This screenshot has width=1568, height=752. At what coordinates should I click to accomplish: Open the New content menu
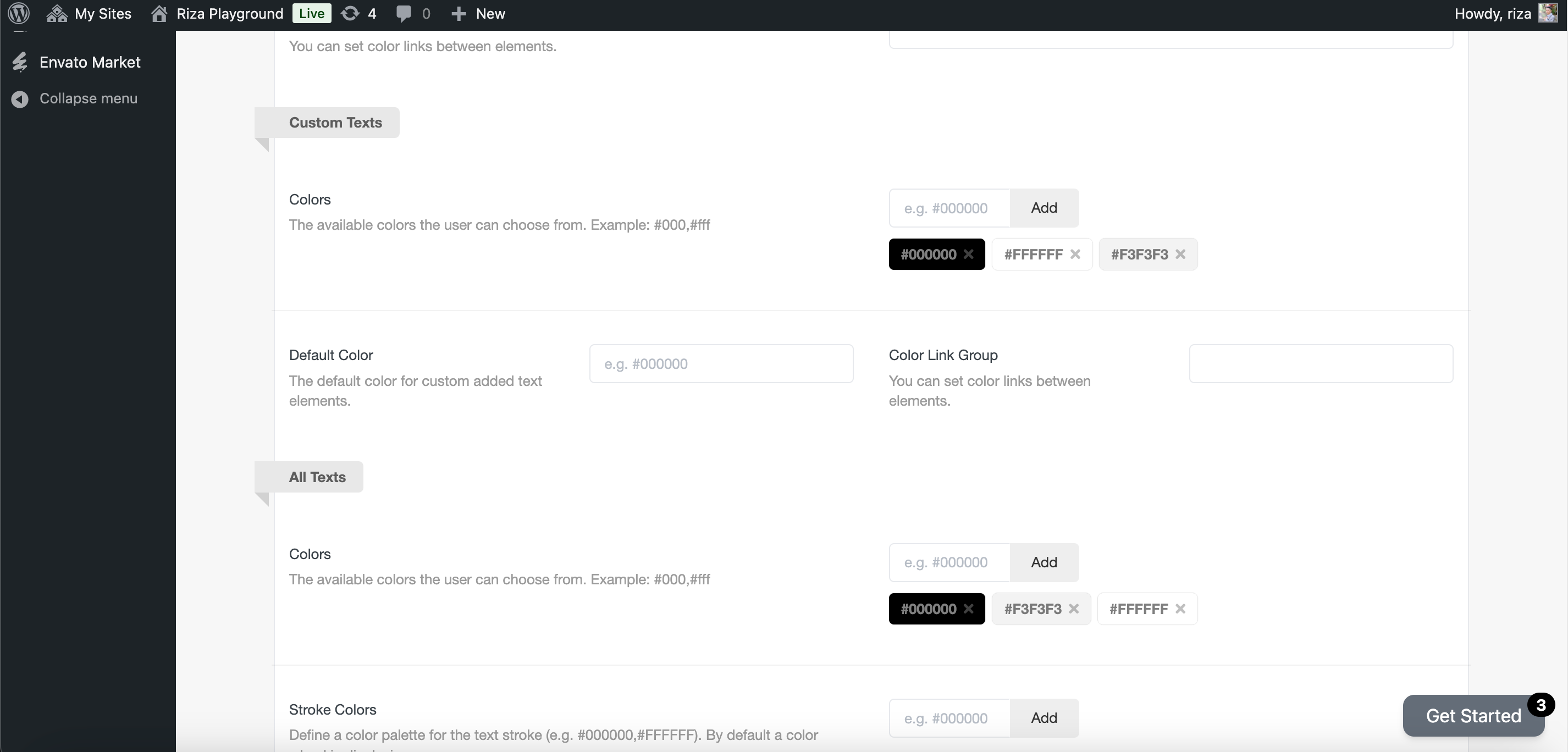click(x=478, y=13)
